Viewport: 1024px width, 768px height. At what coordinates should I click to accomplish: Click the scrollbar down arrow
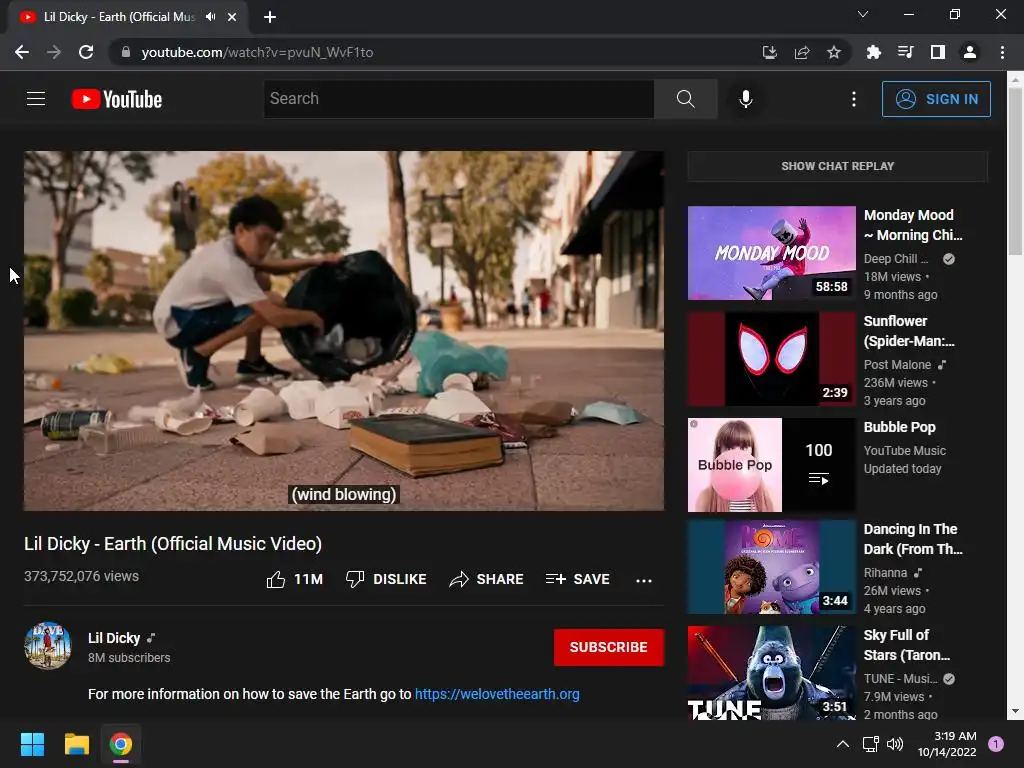point(1016,711)
